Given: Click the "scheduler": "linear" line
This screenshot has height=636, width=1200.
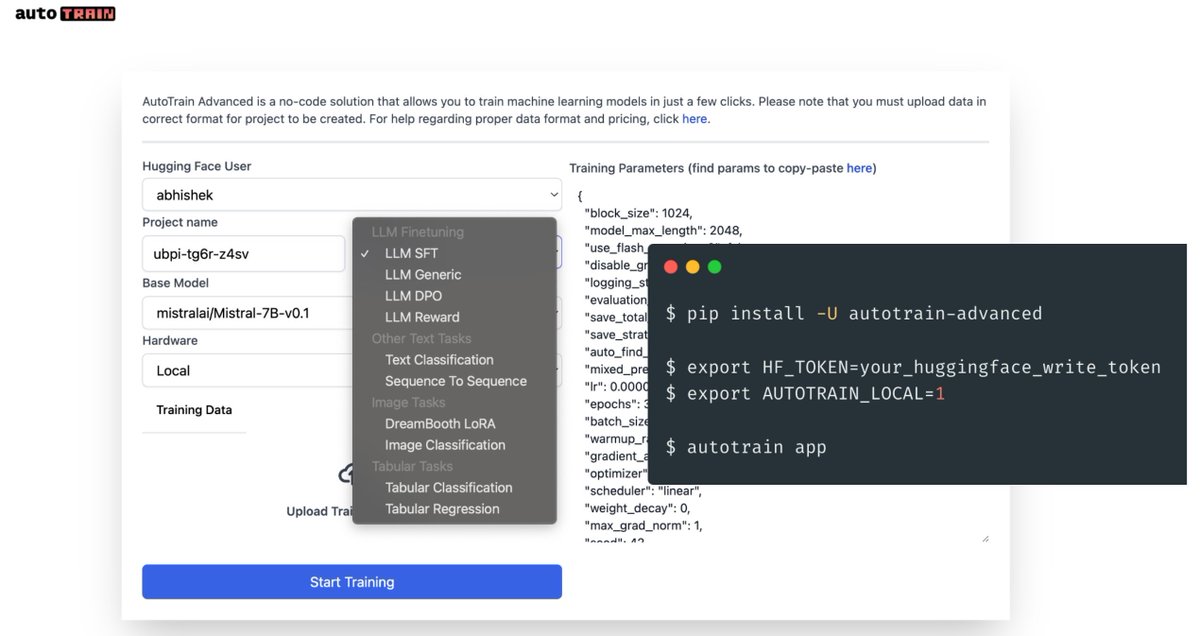Looking at the screenshot, I should [643, 491].
